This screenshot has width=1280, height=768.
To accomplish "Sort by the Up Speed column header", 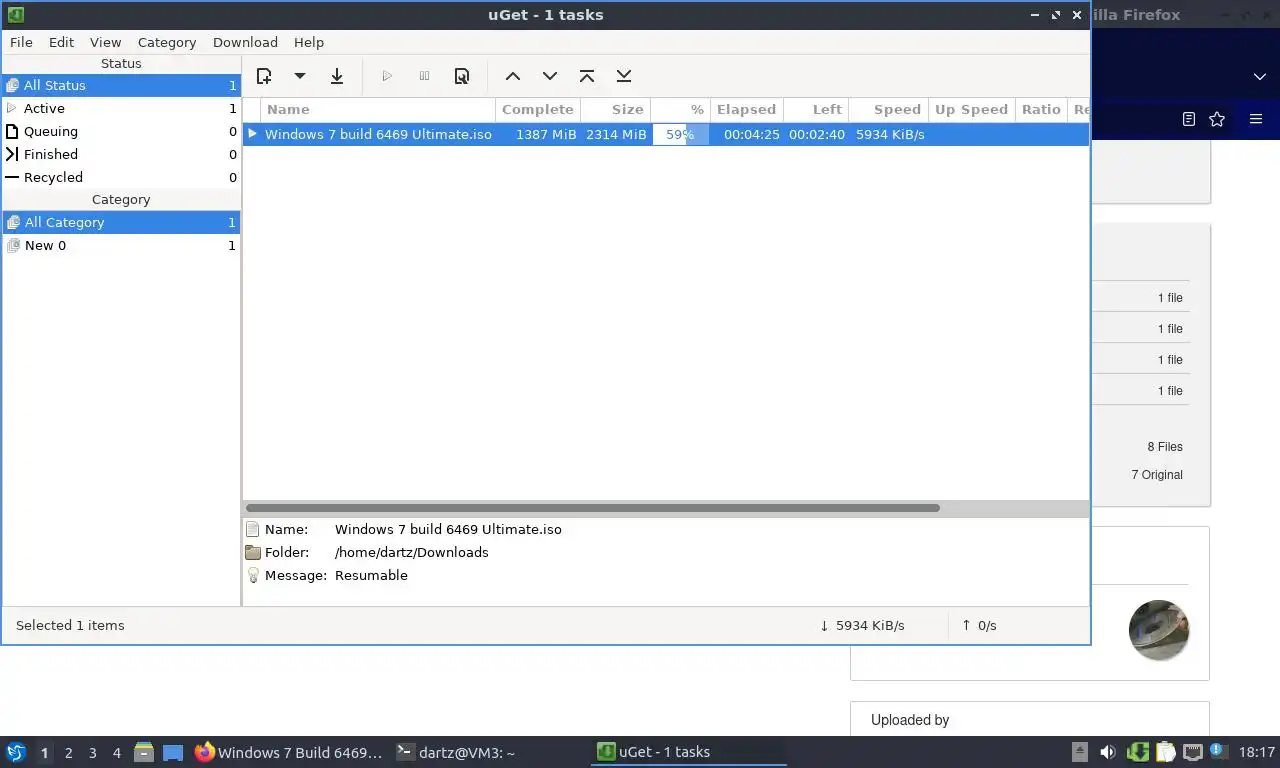I will click(x=971, y=109).
